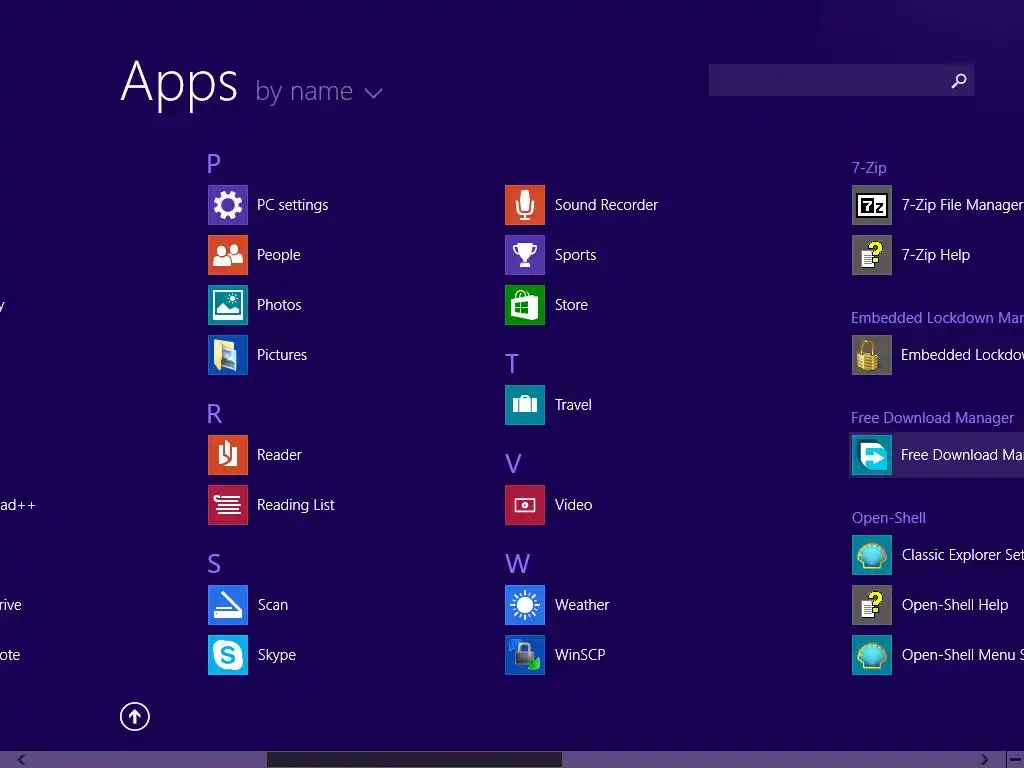Open the 7-Zip Help icon

(871, 255)
